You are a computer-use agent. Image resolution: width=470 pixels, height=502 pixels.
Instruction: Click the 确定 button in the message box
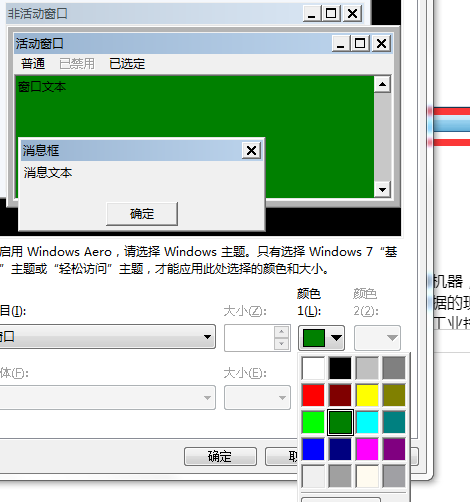point(142,214)
